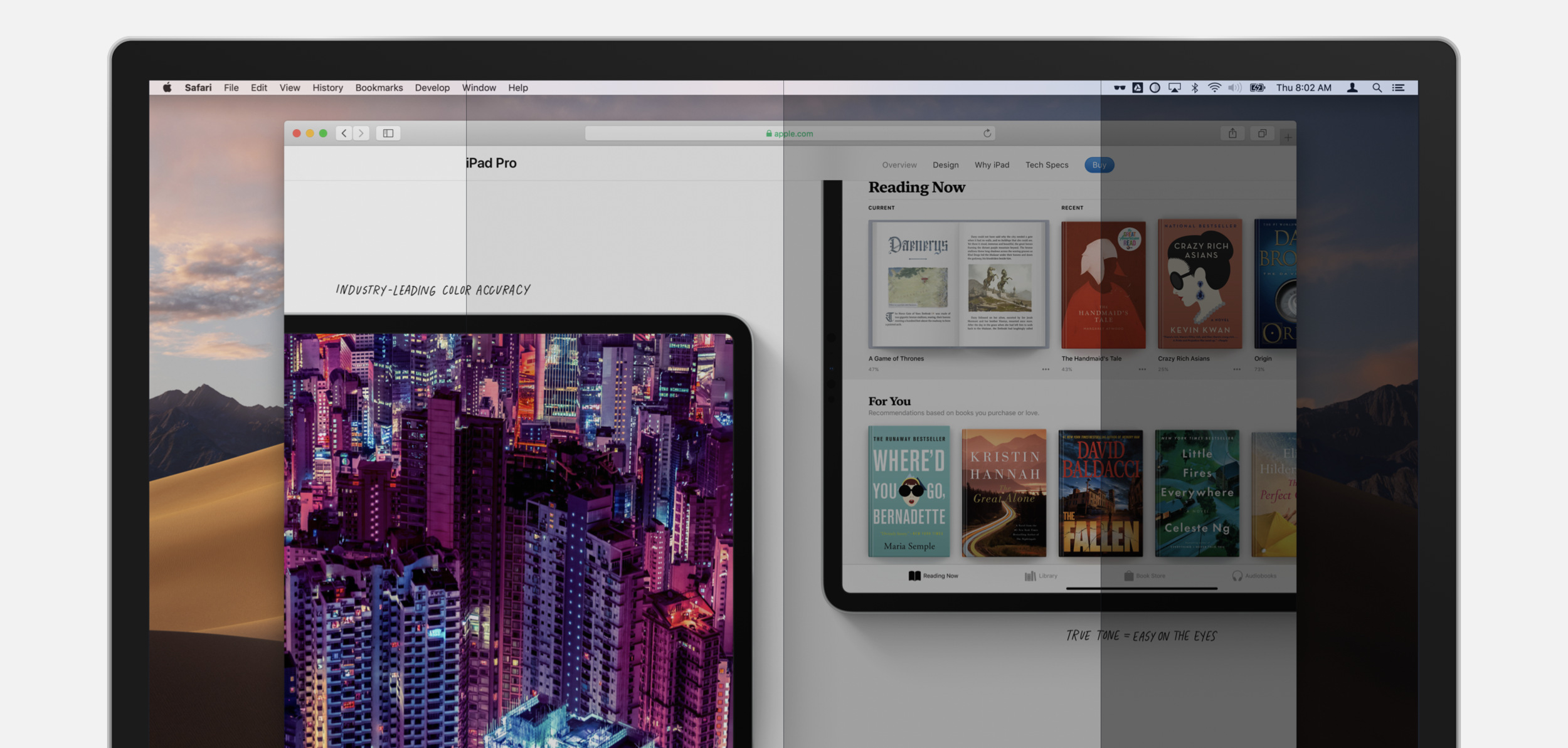Select the Reading Now tab
The image size is (1568, 748).
pos(933,576)
